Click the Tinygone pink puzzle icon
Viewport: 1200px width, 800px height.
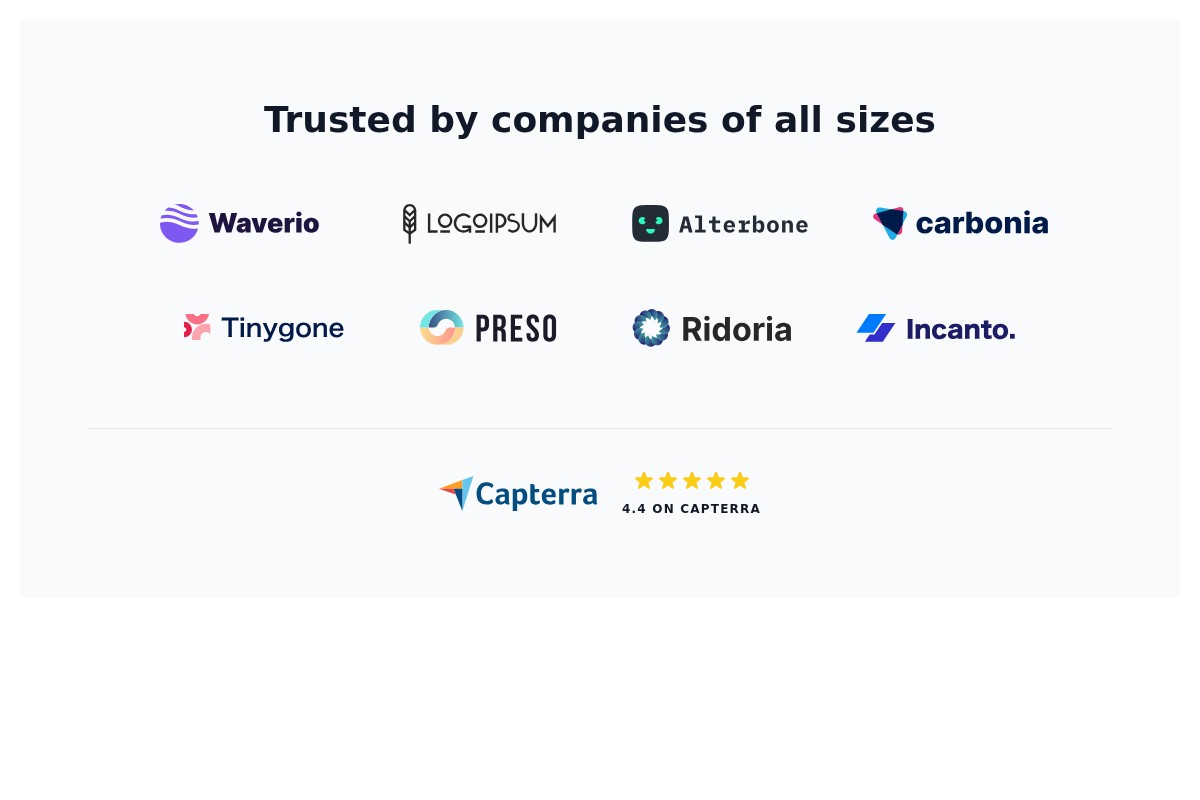point(197,327)
